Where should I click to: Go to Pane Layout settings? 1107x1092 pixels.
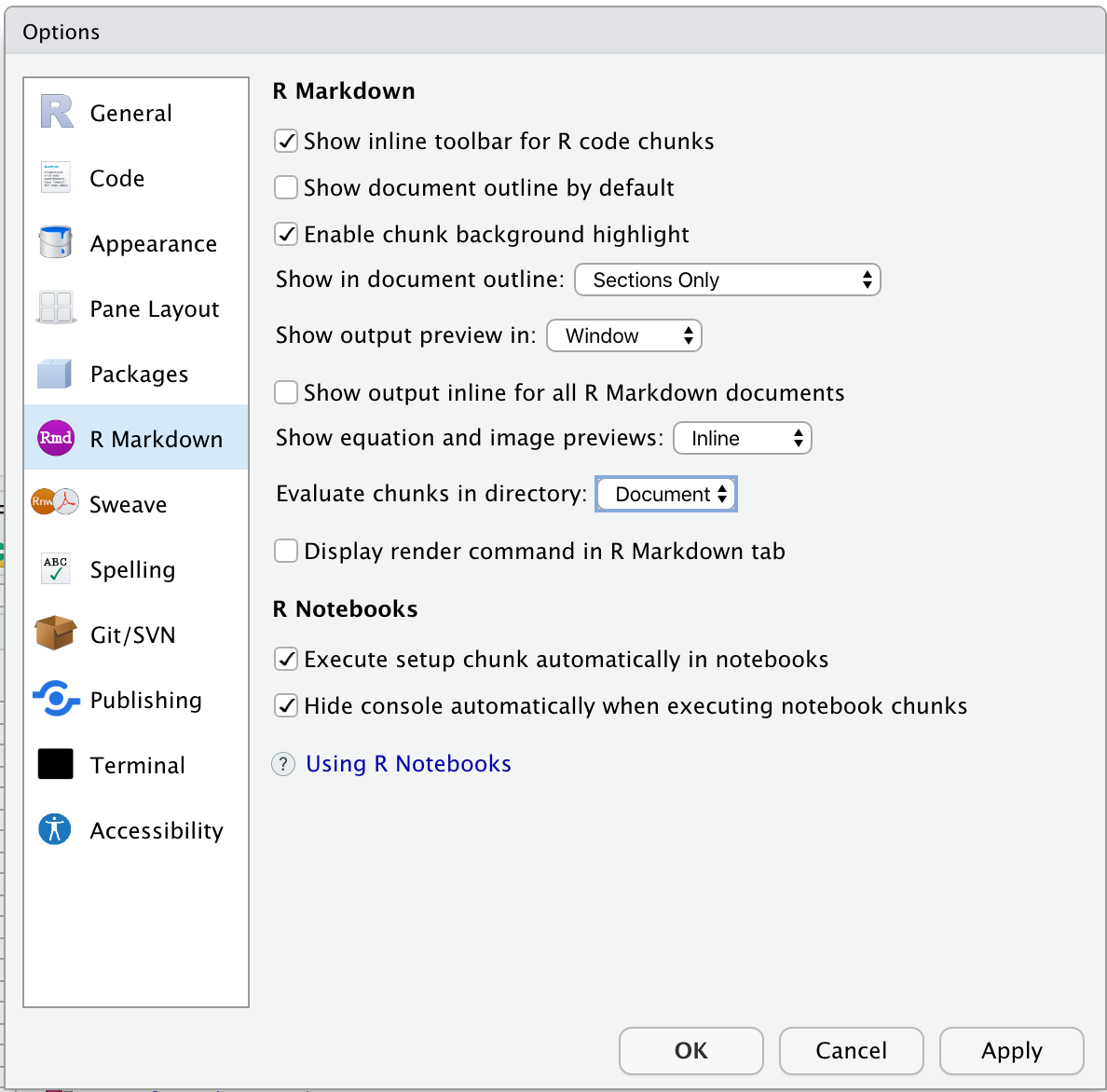[x=136, y=308]
